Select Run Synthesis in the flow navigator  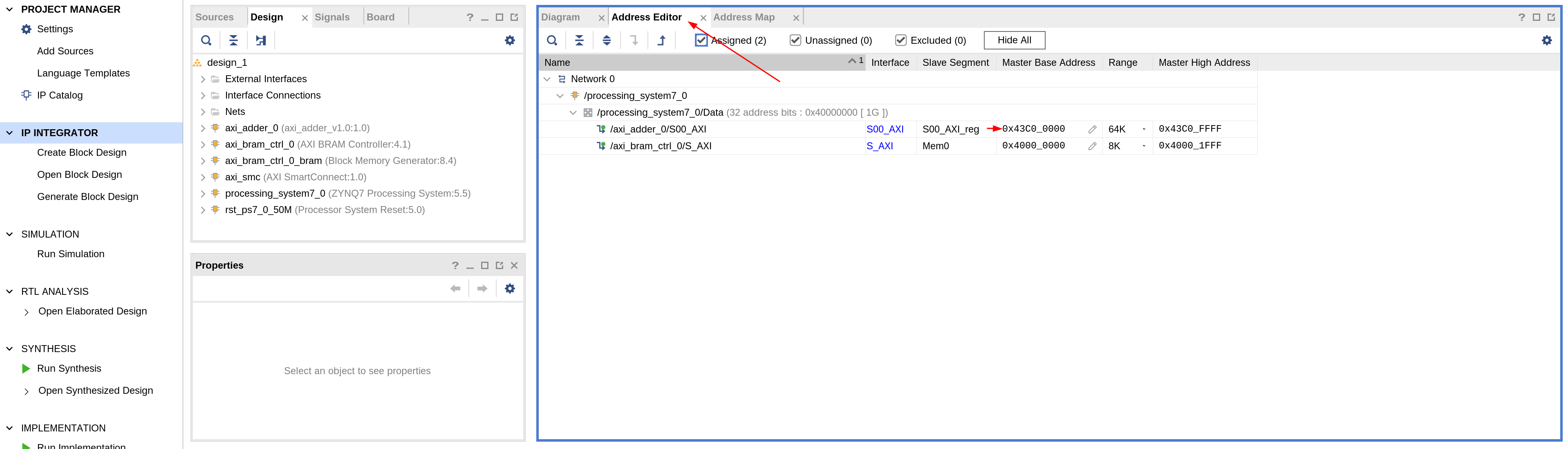tap(69, 368)
